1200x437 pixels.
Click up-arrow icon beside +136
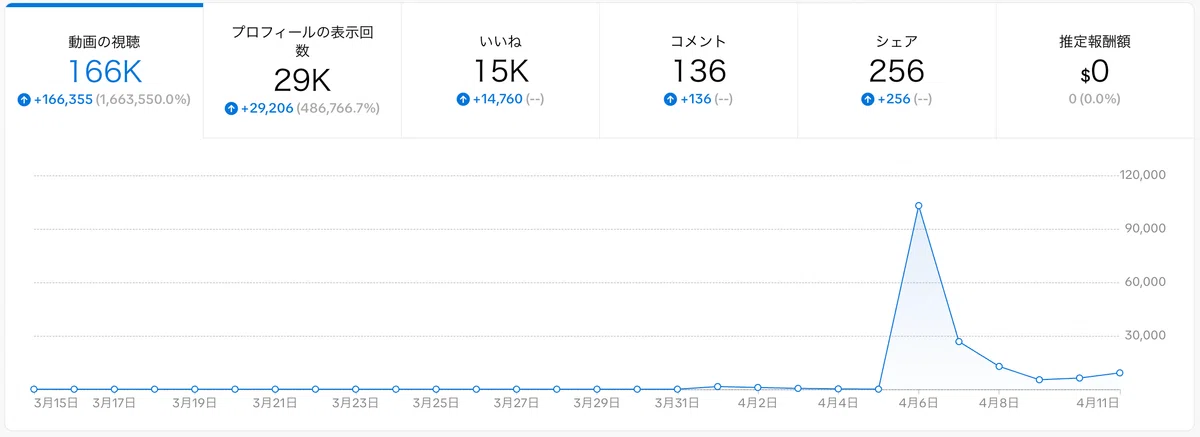coord(670,100)
